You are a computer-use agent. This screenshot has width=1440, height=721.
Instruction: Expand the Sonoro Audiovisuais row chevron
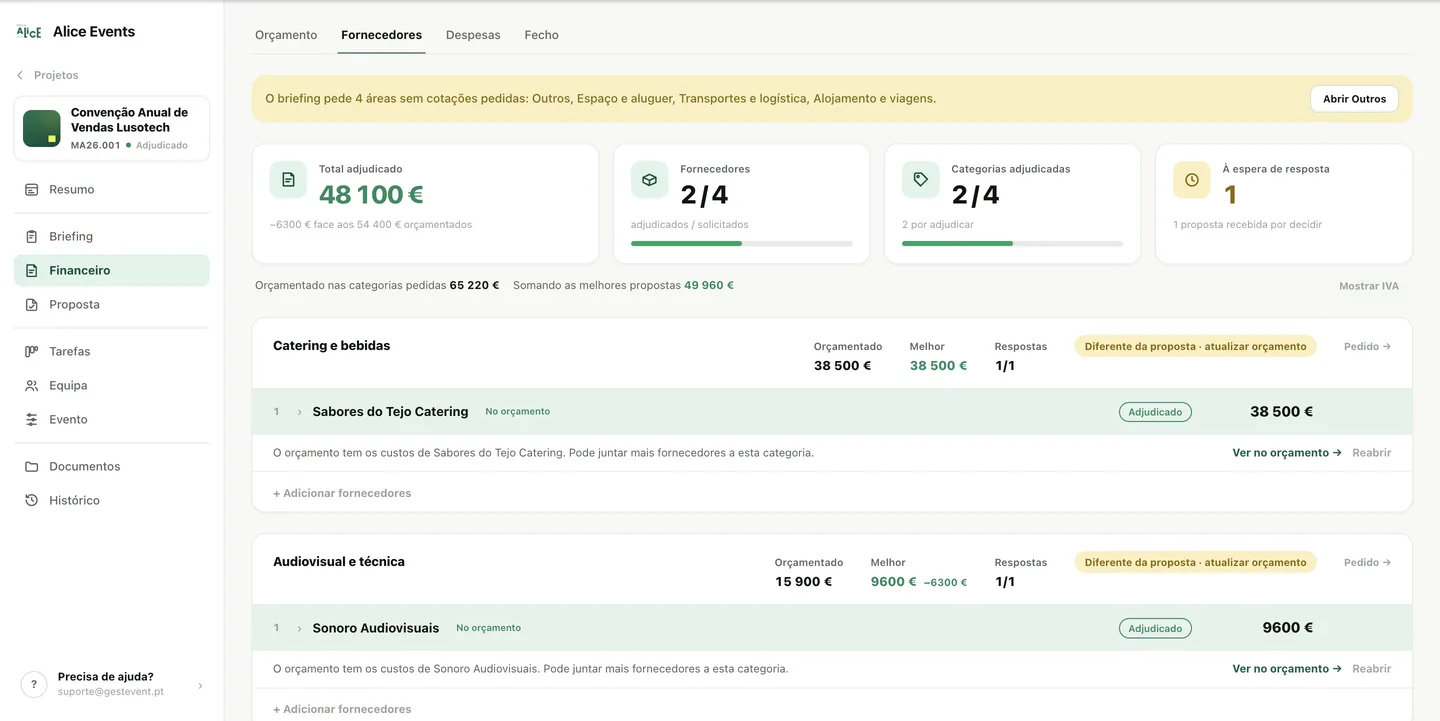(299, 628)
